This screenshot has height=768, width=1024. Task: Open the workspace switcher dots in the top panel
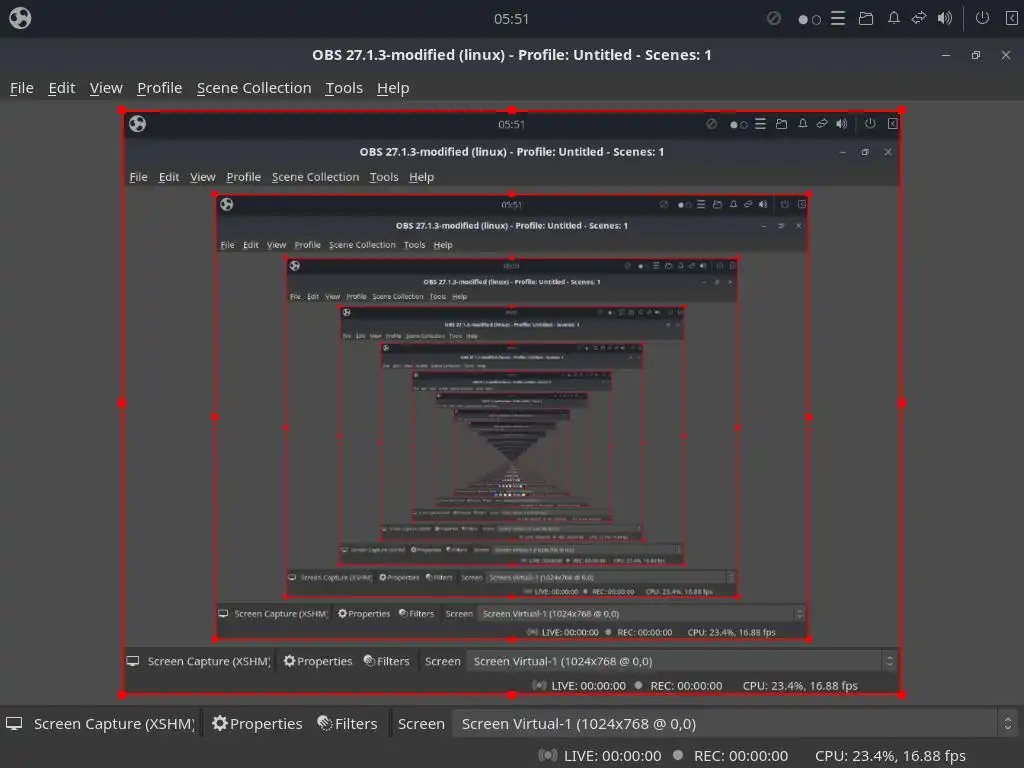click(809, 19)
